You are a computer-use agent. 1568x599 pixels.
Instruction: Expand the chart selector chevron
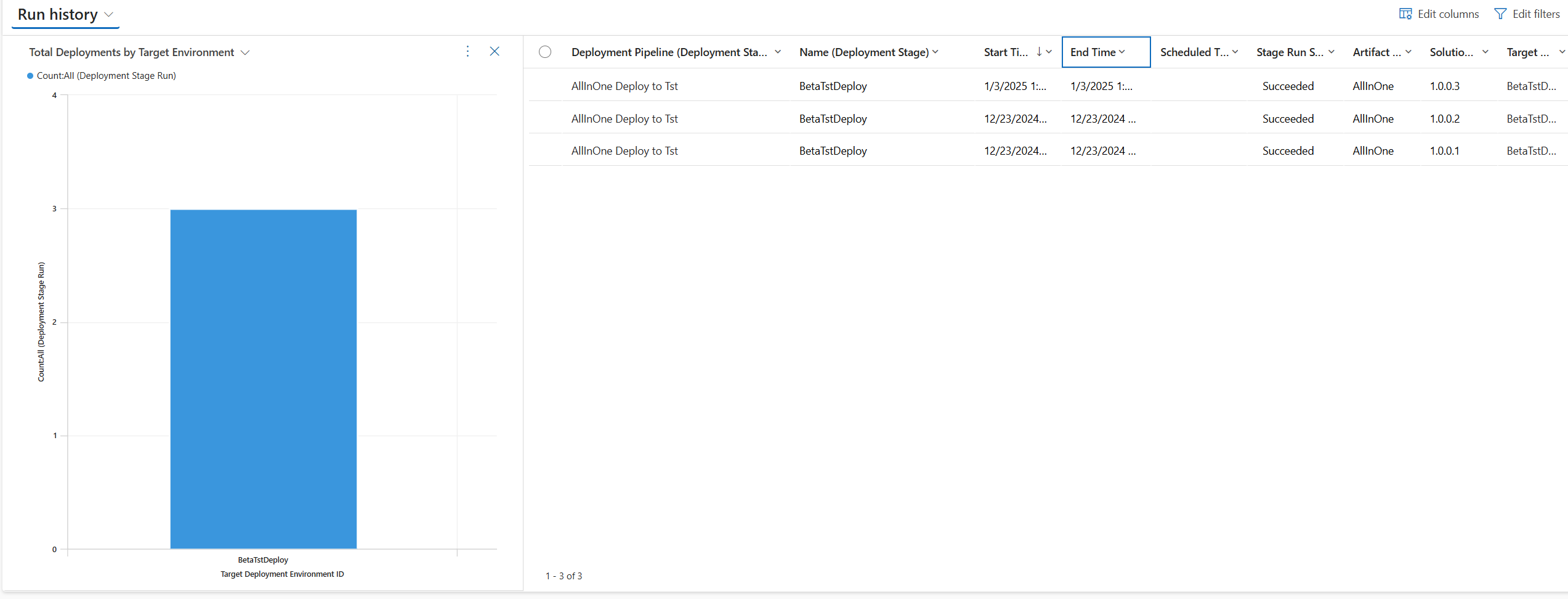pyautogui.click(x=245, y=52)
